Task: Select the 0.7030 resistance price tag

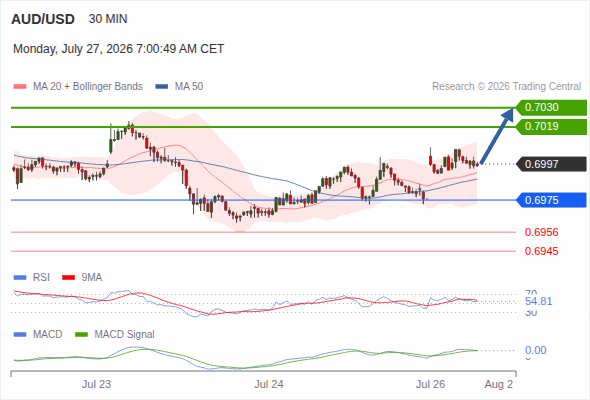Action: [551, 108]
